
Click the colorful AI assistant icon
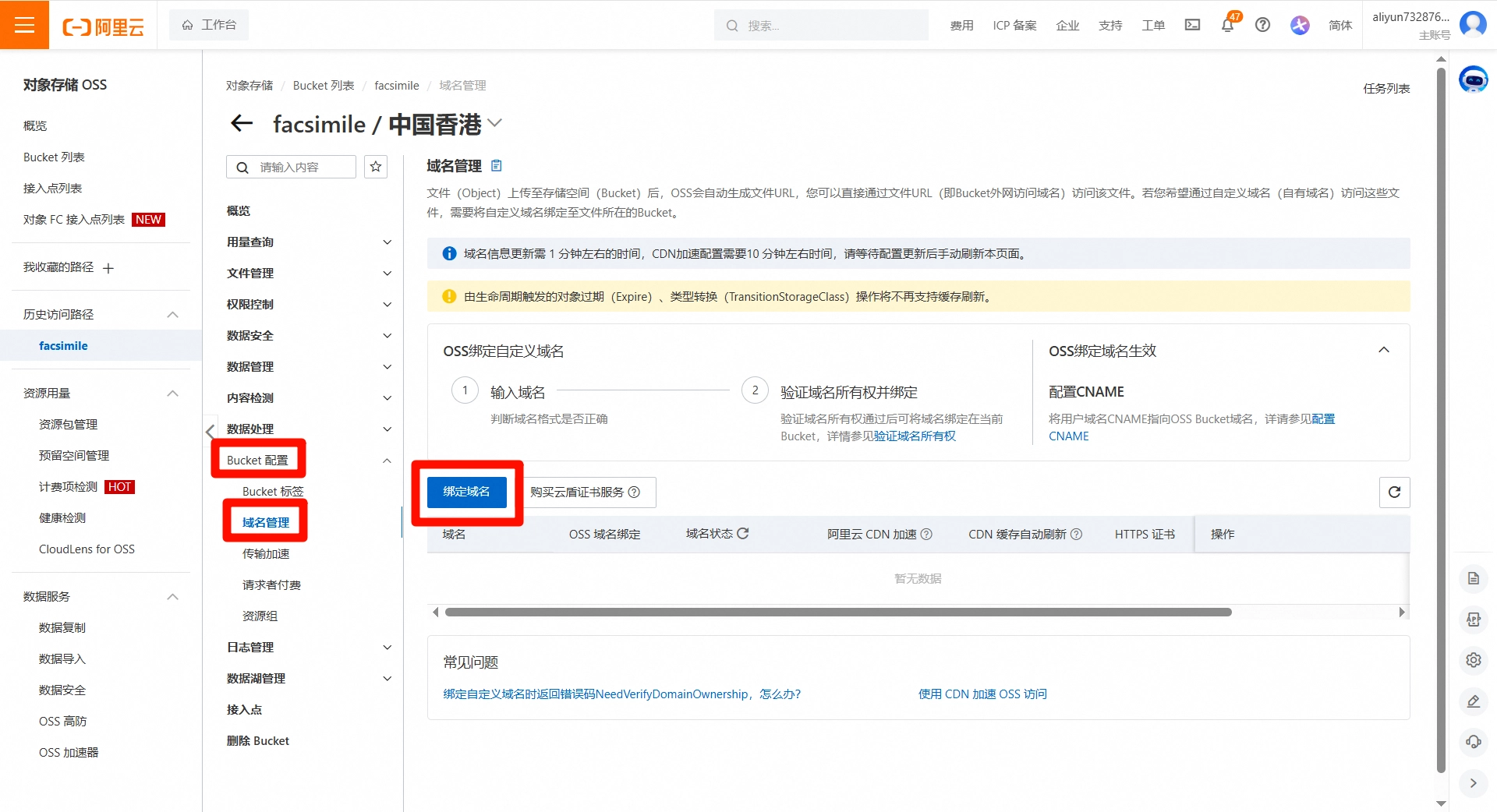[x=1300, y=25]
